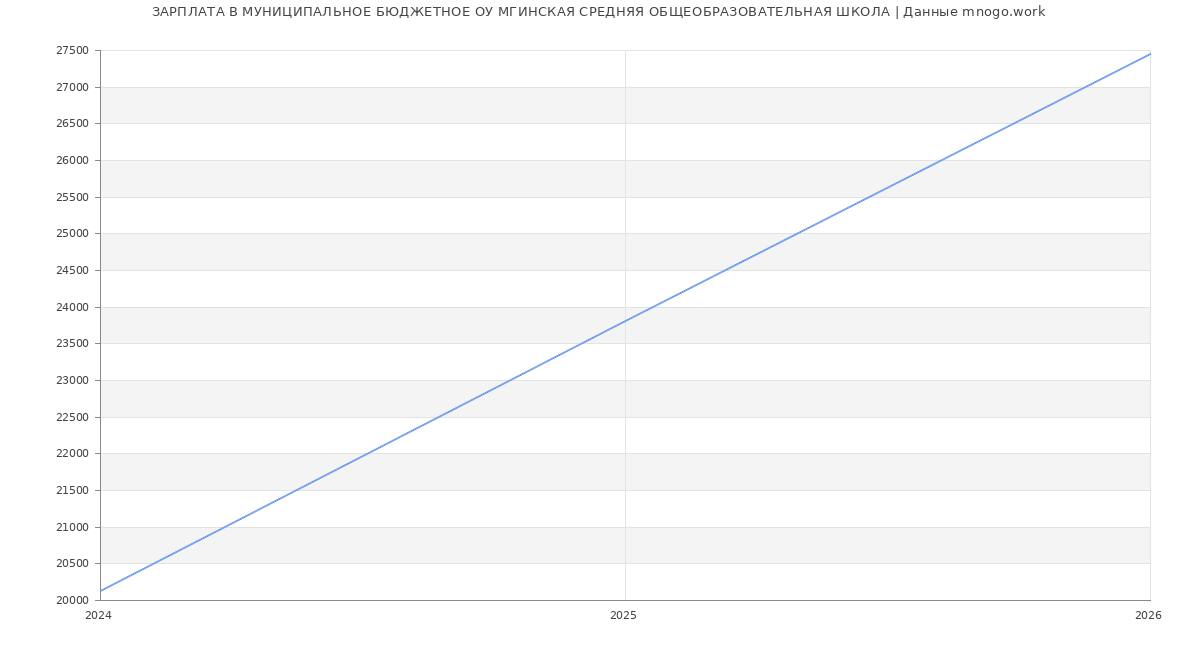The height and width of the screenshot is (650, 1200).
Task: Select the 22500 y-axis label
Action: coord(72,417)
